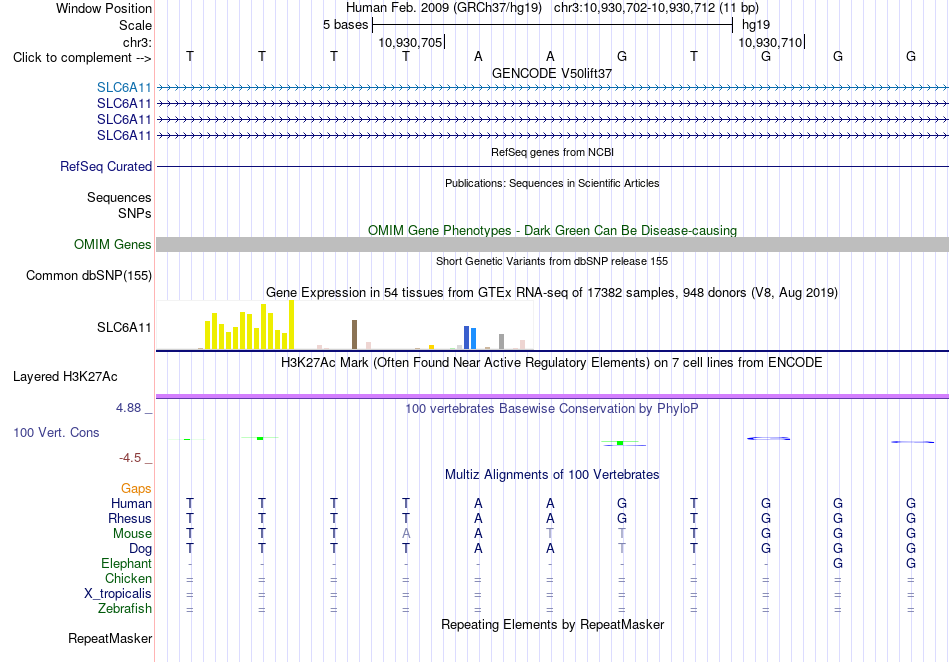Click the RefSeq Curated label
The width and height of the screenshot is (950, 662).
[106, 167]
